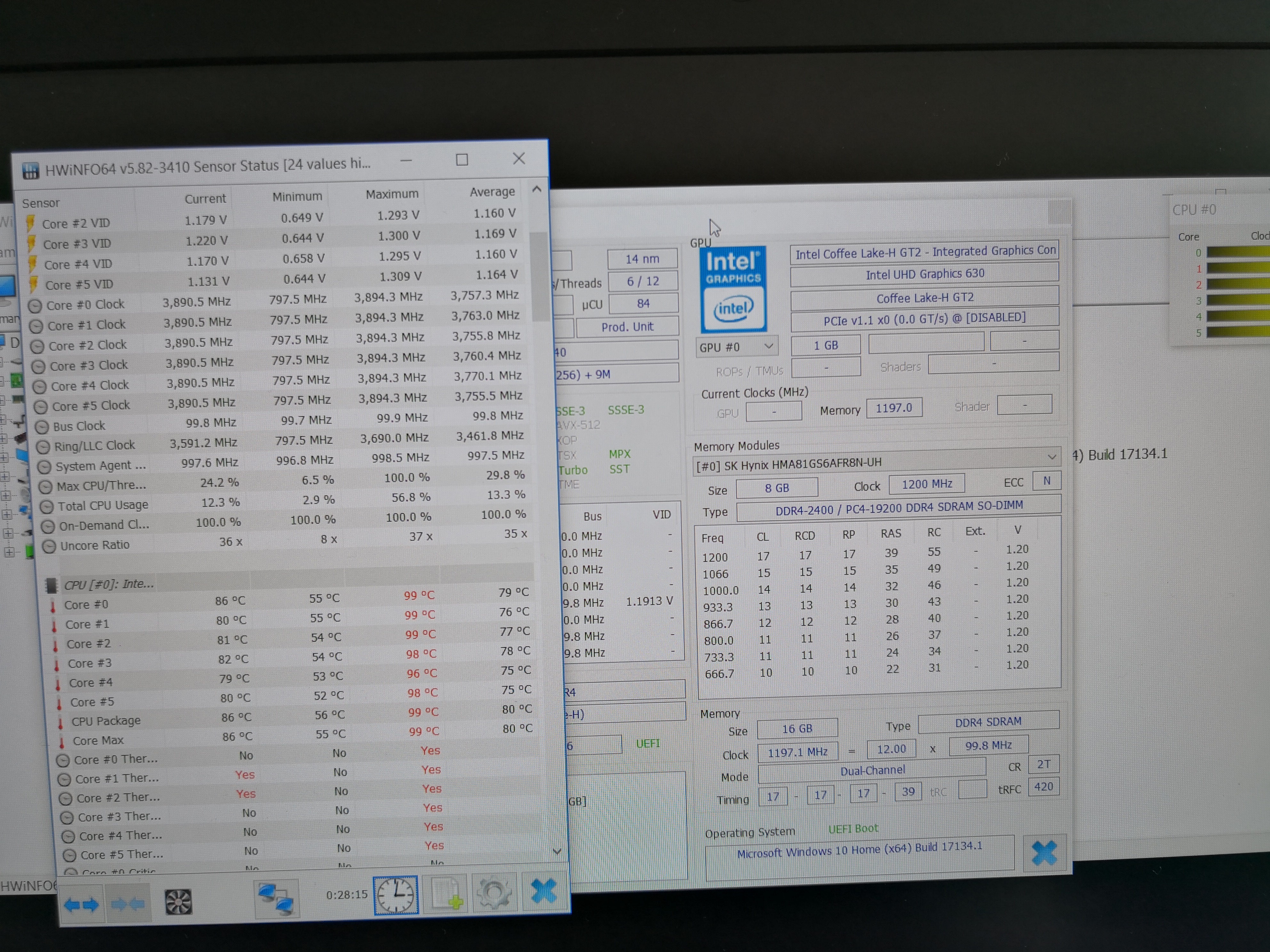Start logging with document plus icon
The height and width of the screenshot is (952, 1270).
tap(447, 894)
